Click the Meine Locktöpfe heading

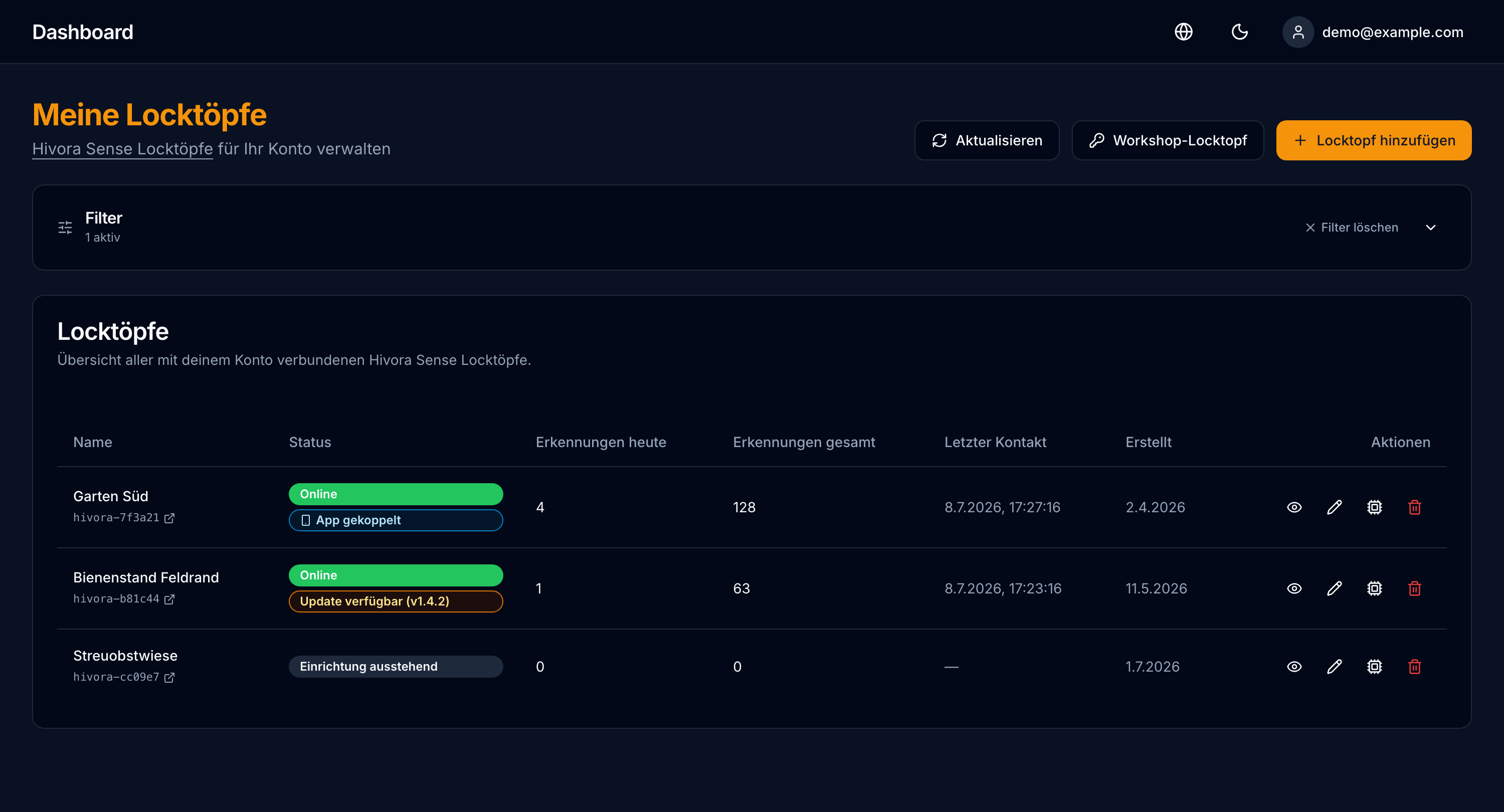point(149,114)
